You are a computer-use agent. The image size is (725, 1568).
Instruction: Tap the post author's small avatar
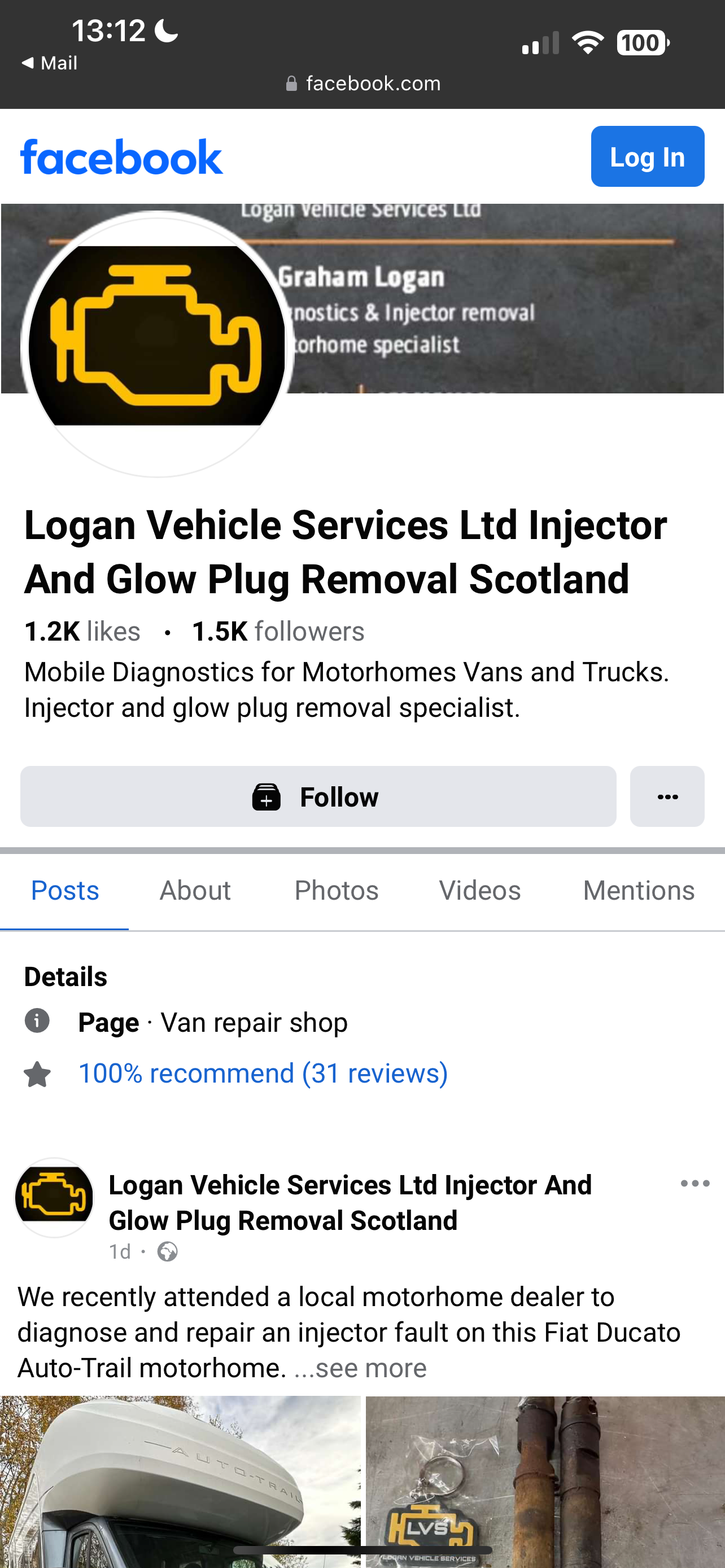point(54,1197)
